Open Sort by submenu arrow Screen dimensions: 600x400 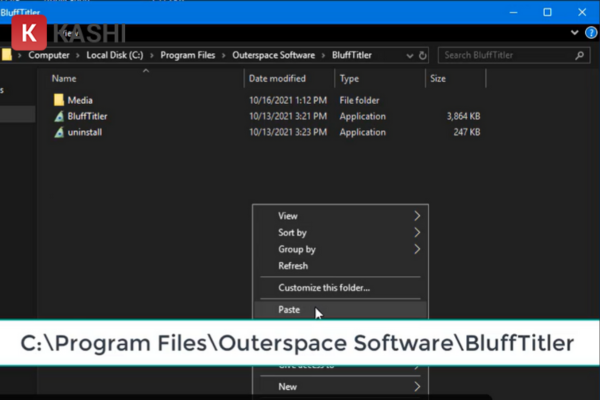[417, 232]
